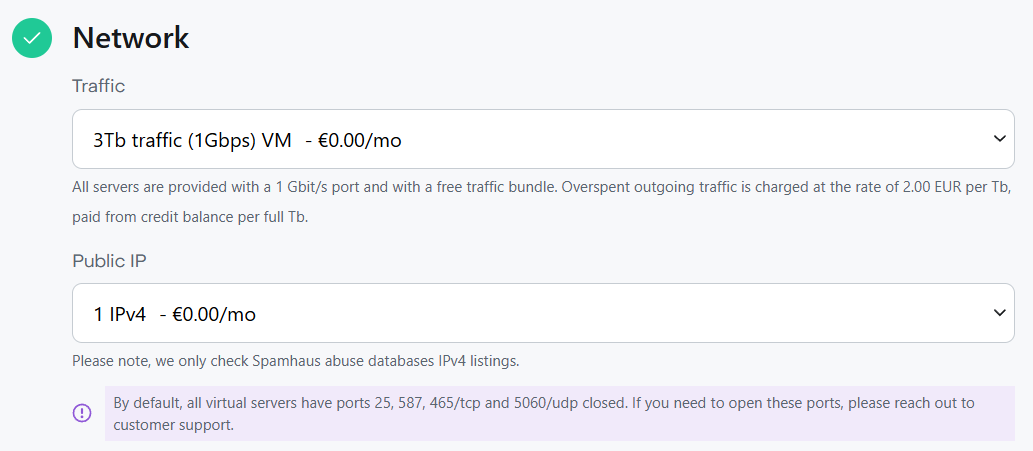Image resolution: width=1033 pixels, height=451 pixels.
Task: Expand the Traffic dropdown chevron arrow
Action: coord(999,139)
